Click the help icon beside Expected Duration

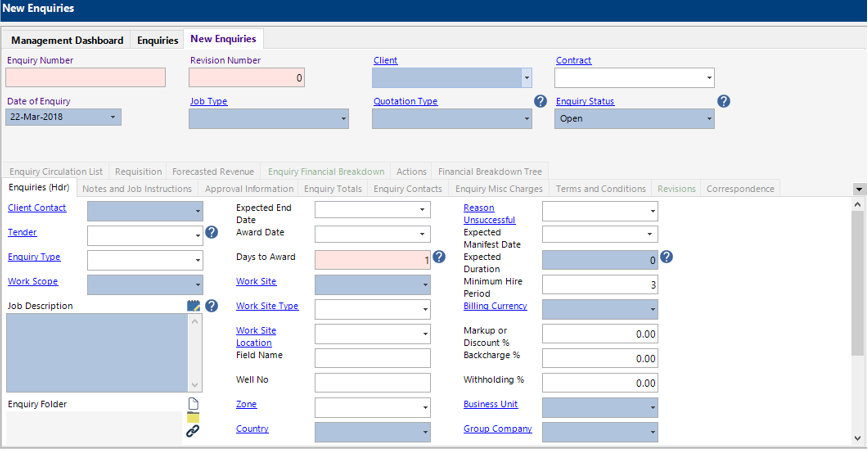point(667,257)
